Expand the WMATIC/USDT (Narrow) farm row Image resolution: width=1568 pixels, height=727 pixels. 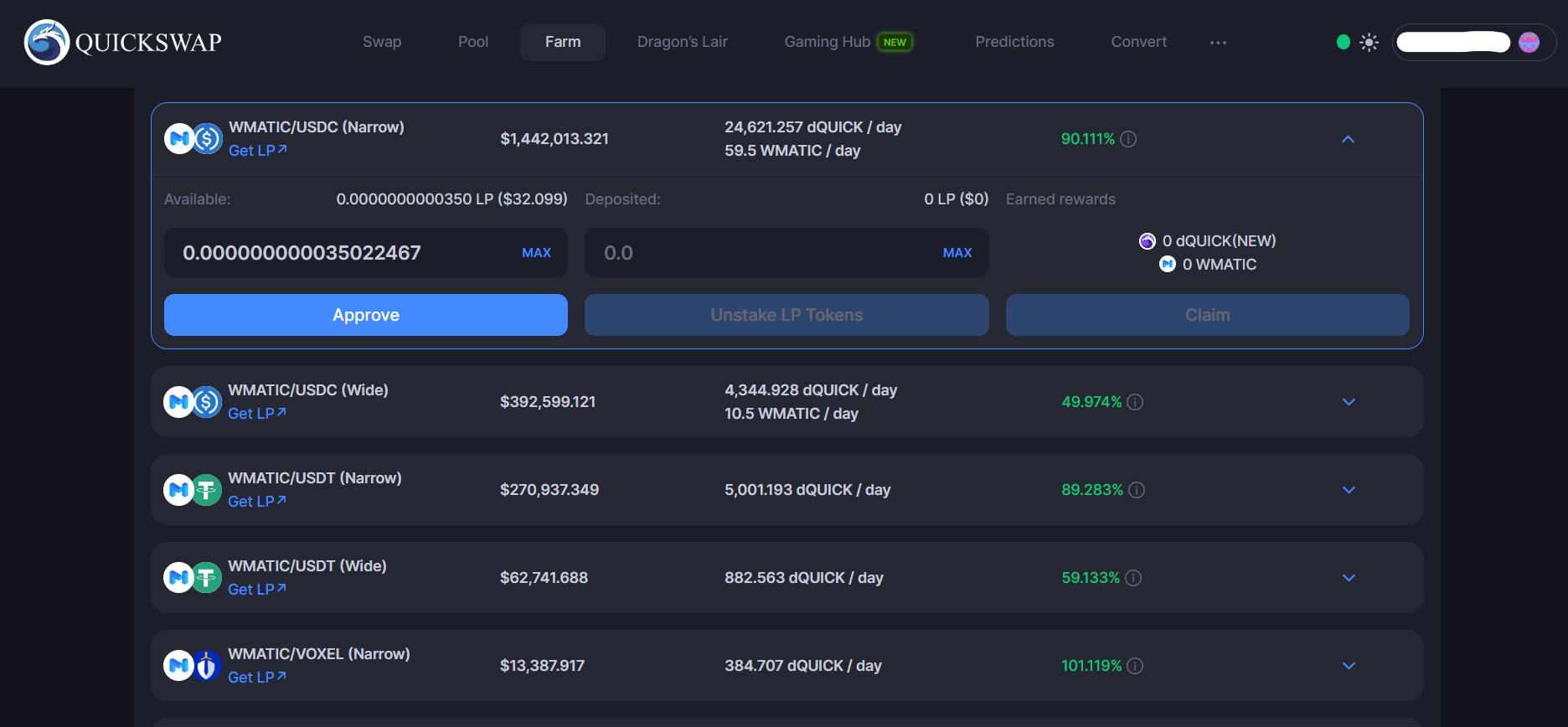point(1349,490)
